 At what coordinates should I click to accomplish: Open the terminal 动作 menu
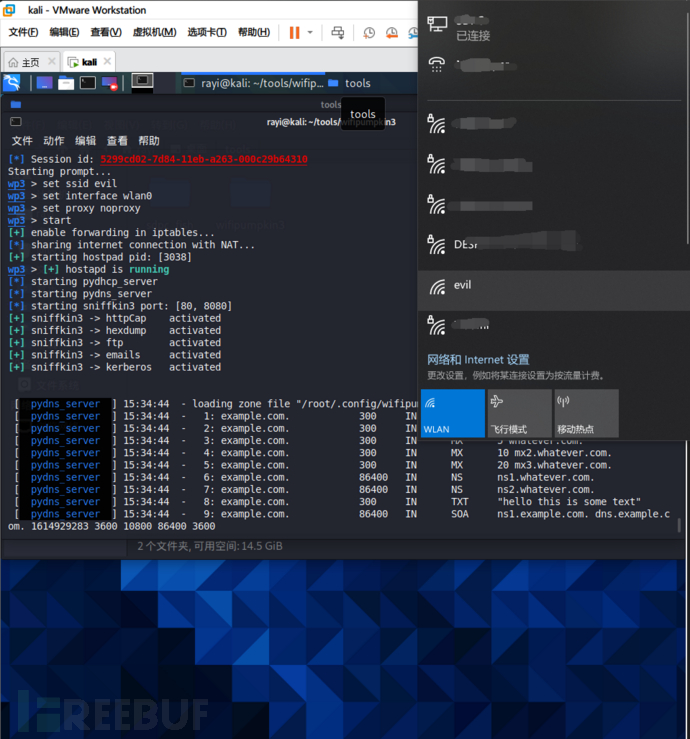(x=54, y=140)
